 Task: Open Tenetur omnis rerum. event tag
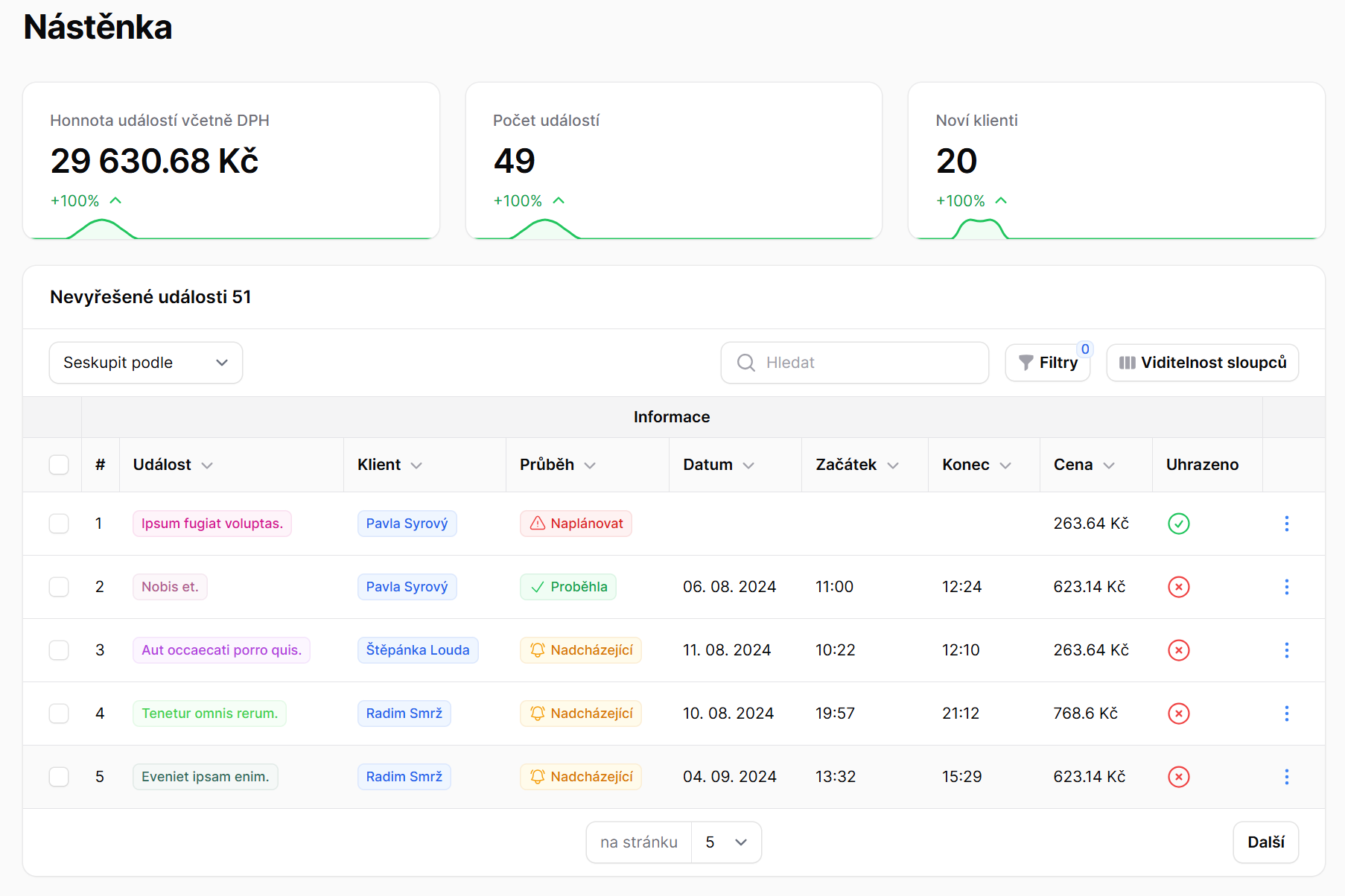[209, 714]
